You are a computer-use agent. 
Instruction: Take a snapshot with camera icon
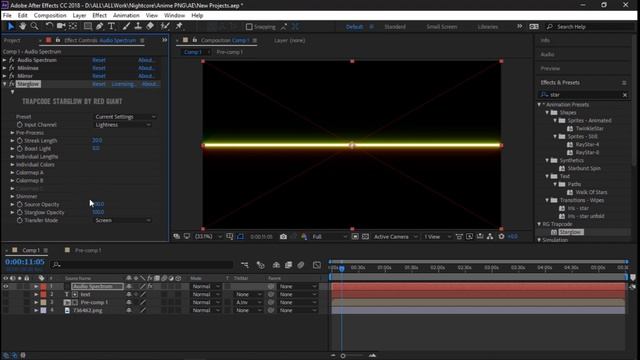tap(283, 237)
